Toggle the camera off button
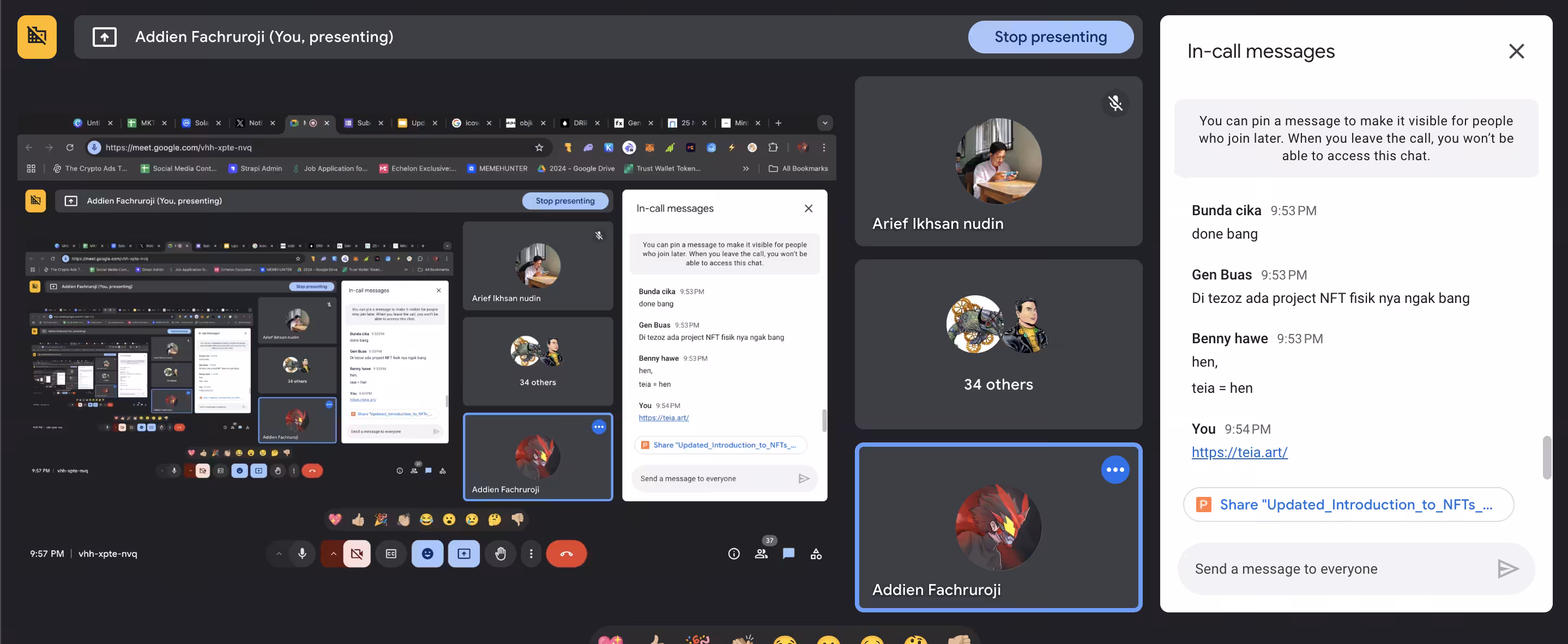The height and width of the screenshot is (644, 1568). 357,554
